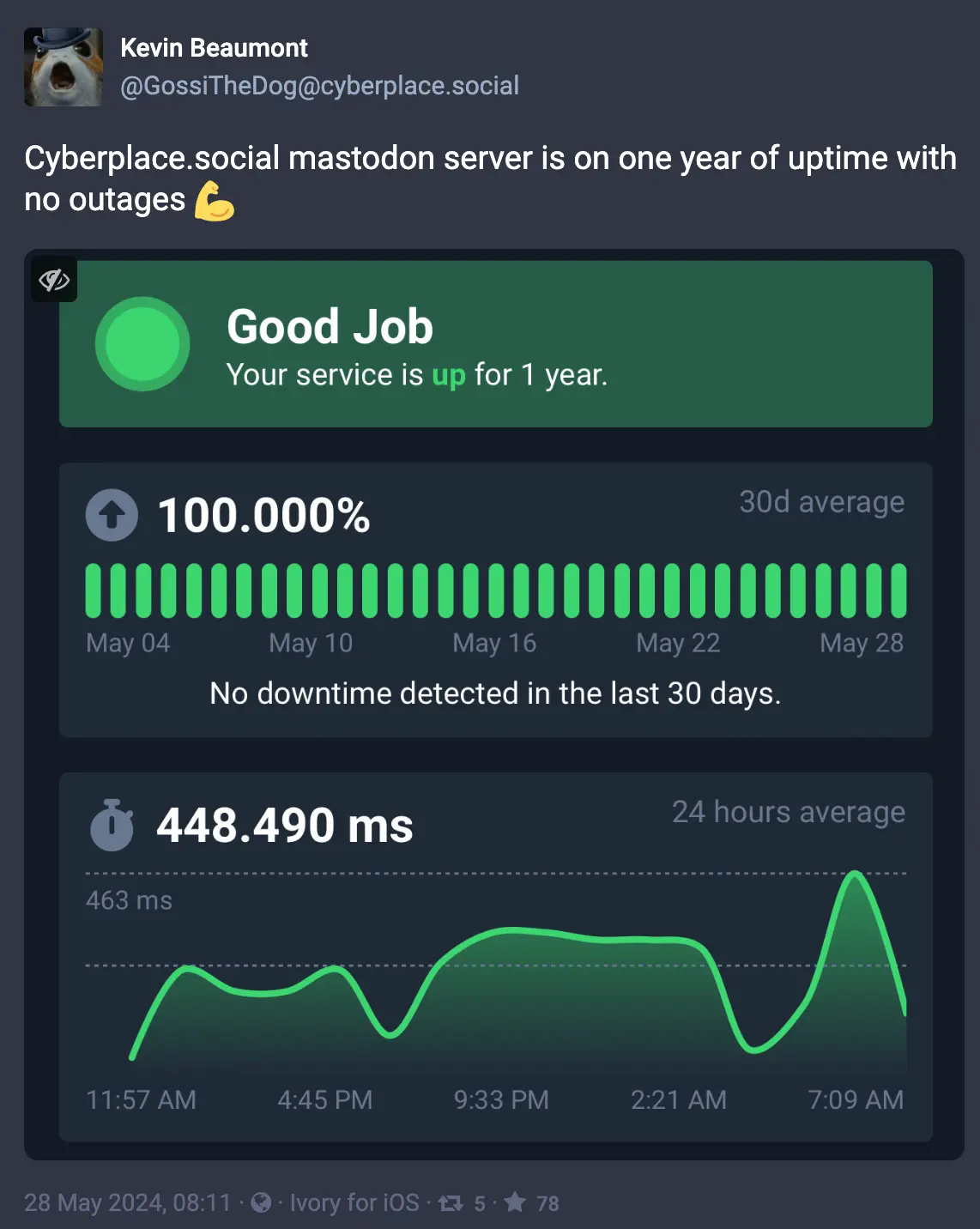Hide the uptime screenshot via the eye badge
This screenshot has height=1229, width=980.
[53, 280]
